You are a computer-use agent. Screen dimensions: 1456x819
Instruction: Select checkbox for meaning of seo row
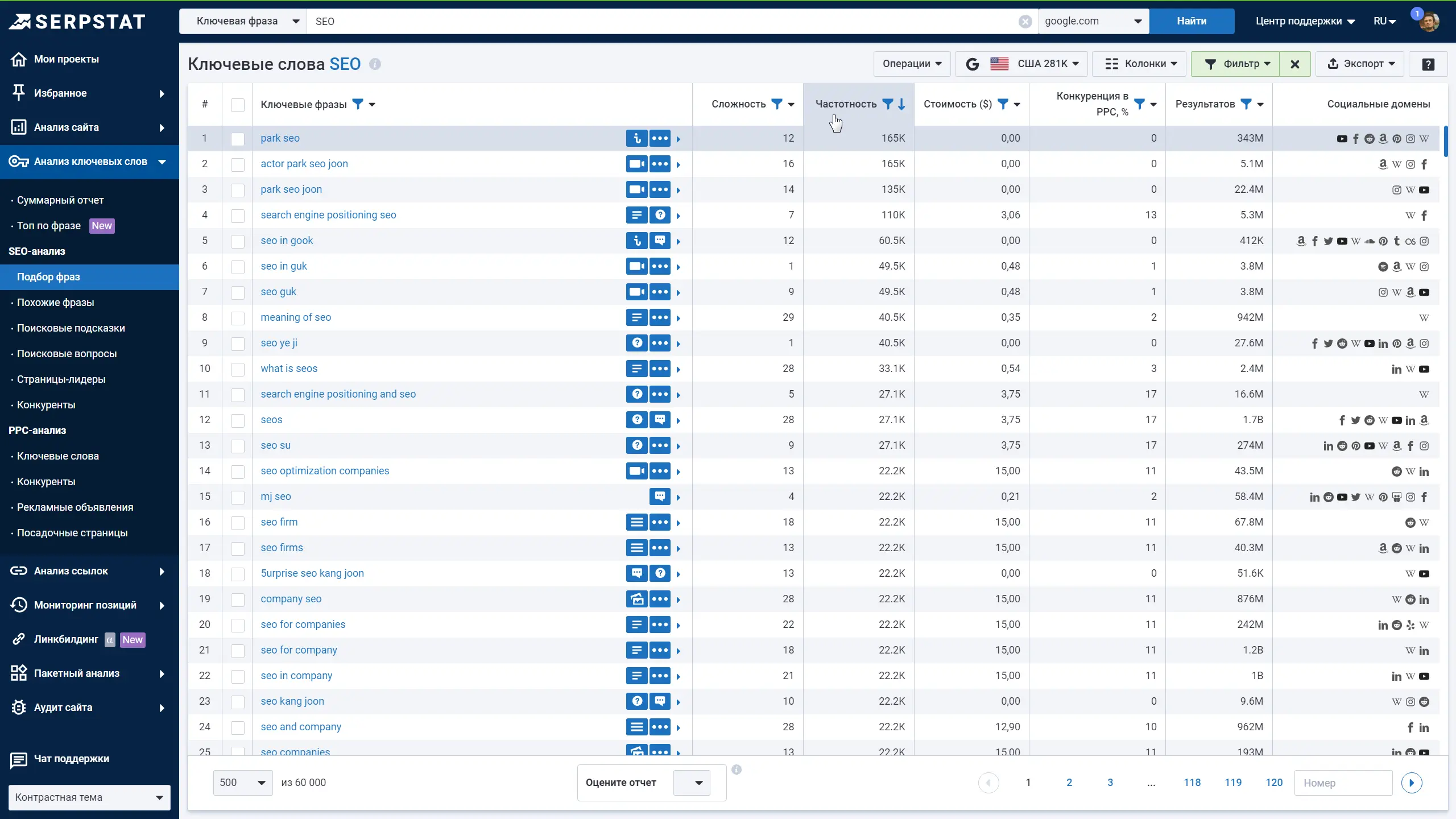tap(238, 318)
